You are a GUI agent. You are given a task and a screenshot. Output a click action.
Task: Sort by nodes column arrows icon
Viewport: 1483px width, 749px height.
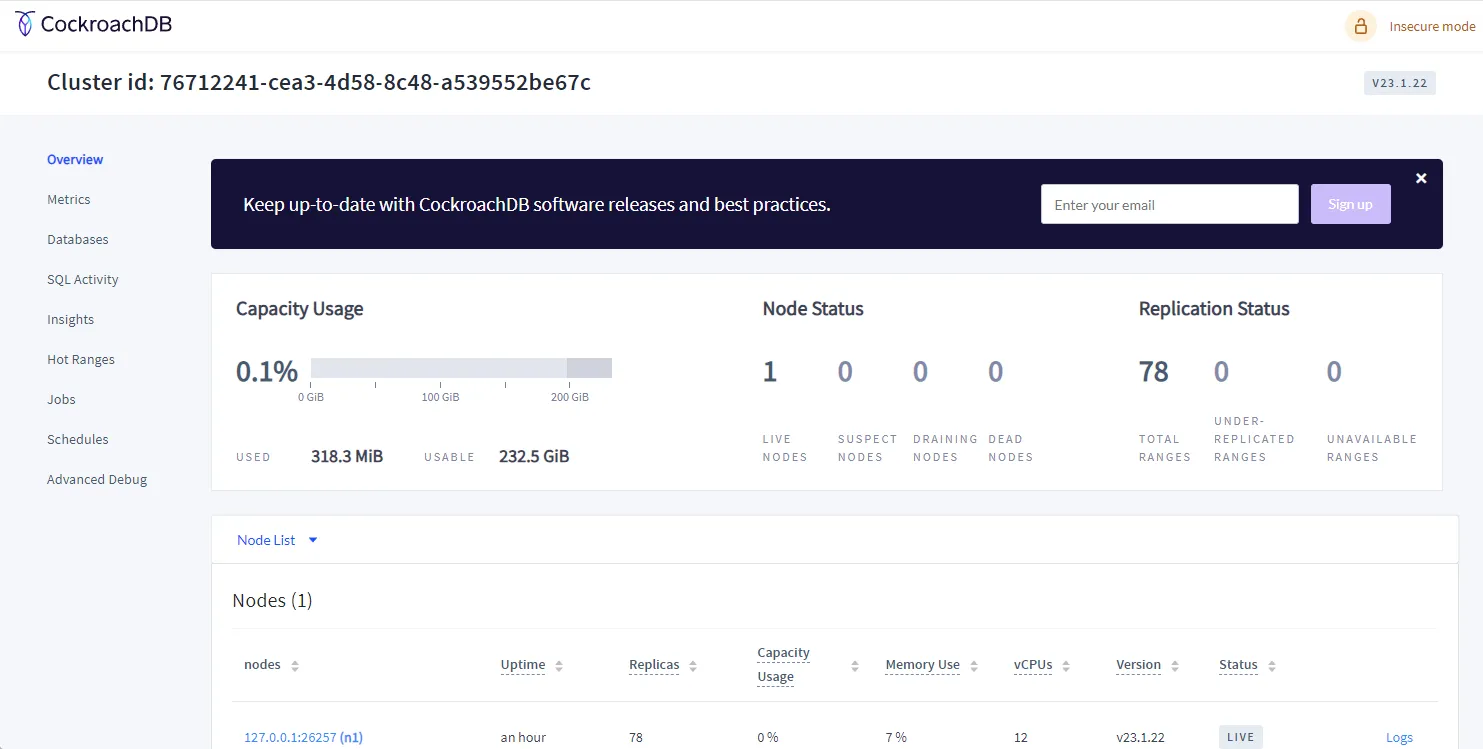[x=295, y=666]
